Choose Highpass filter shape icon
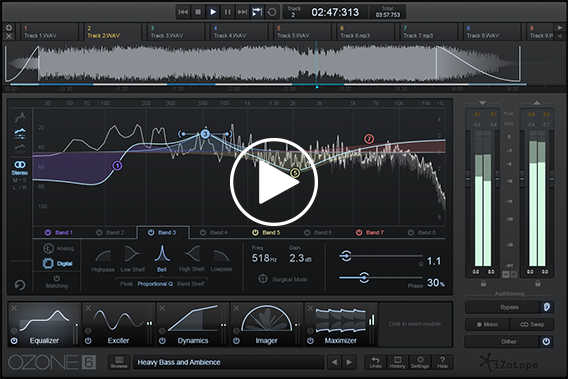Viewport: 568px width, 379px height. [103, 256]
